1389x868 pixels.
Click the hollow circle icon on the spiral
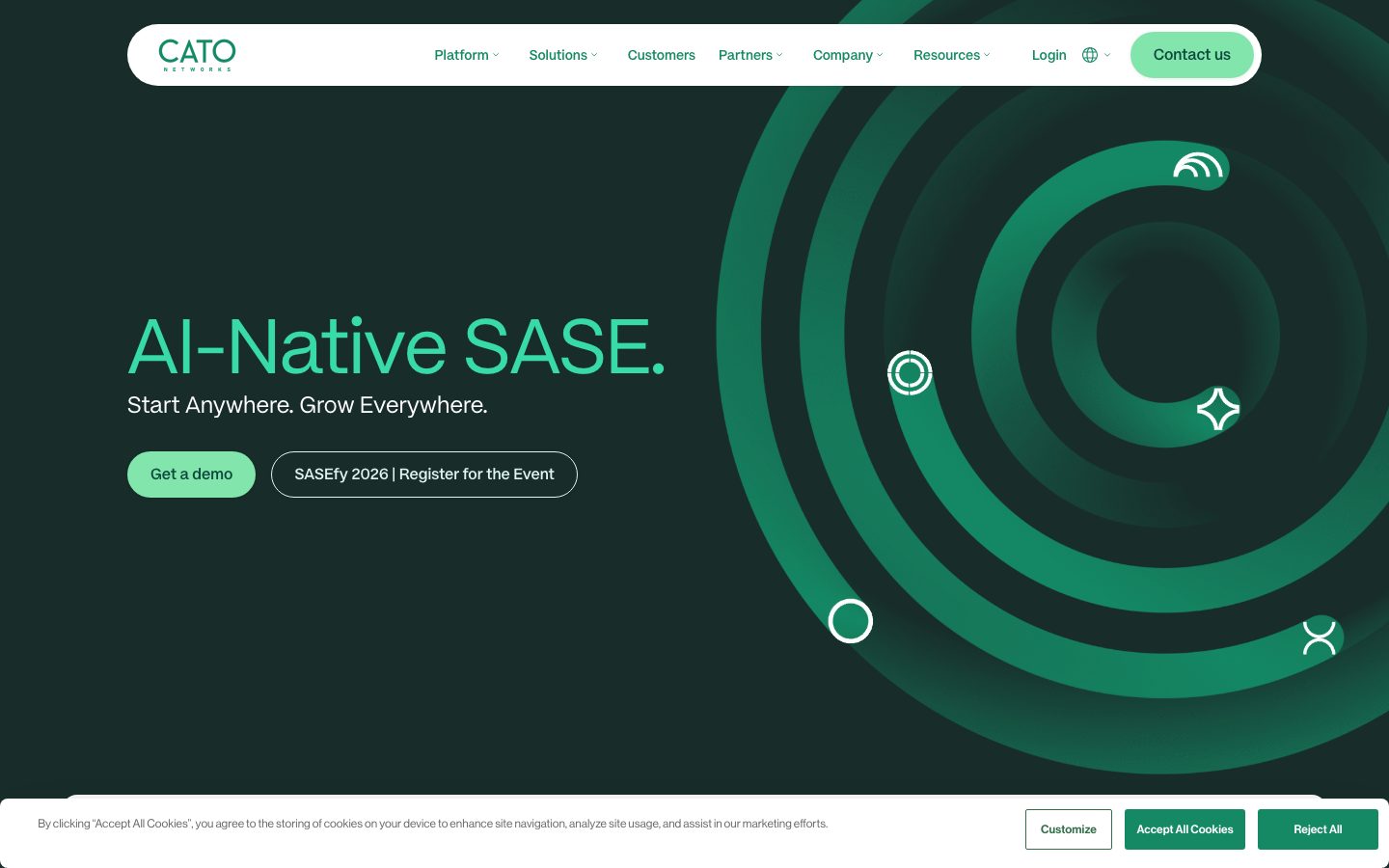click(851, 621)
